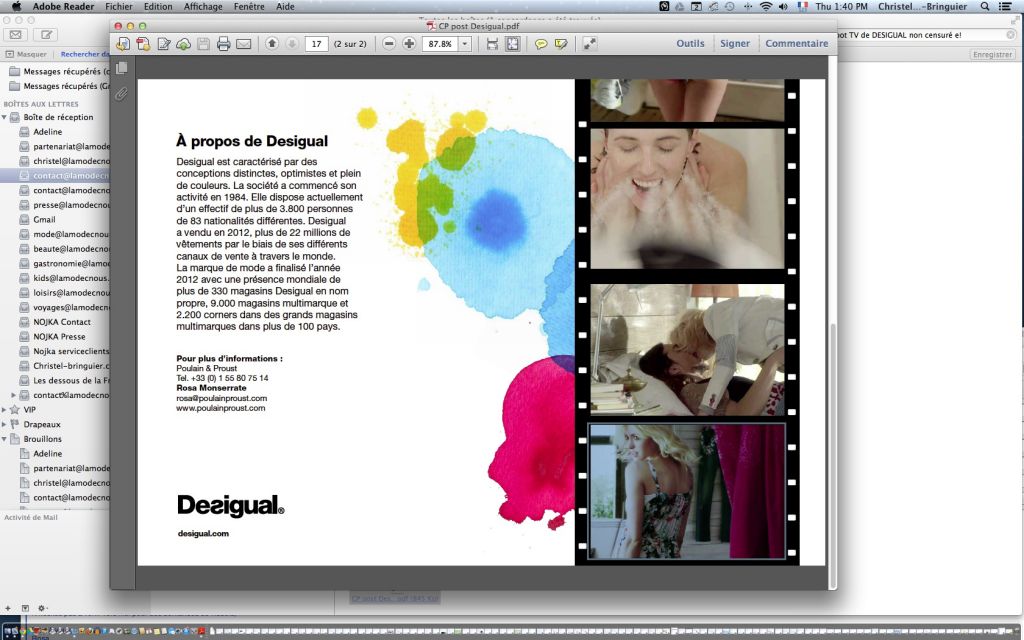Click the save floppy-disk icon
The height and width of the screenshot is (640, 1024).
204,44
